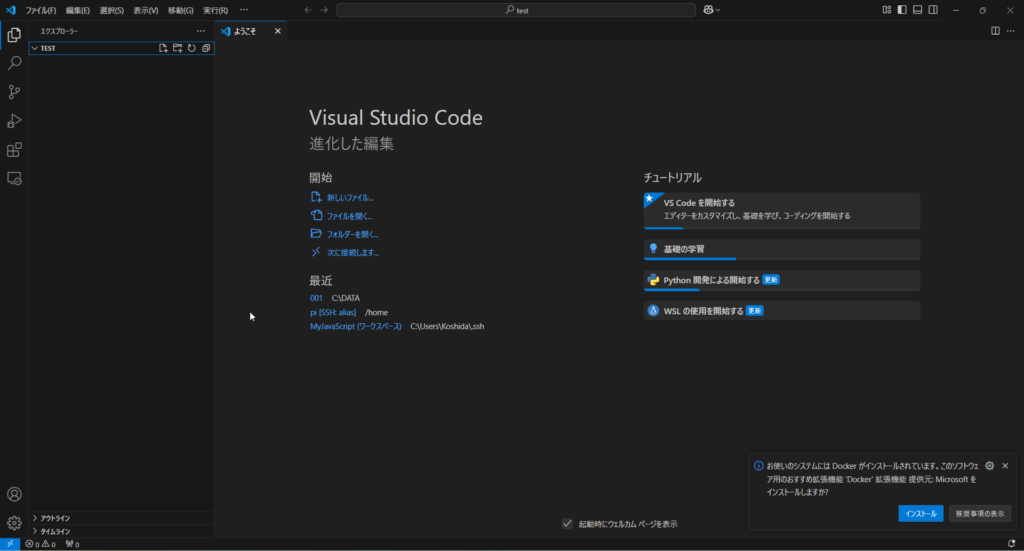This screenshot has height=551, width=1024.
Task: Toggle the bottom panel visibility
Action: point(918,10)
